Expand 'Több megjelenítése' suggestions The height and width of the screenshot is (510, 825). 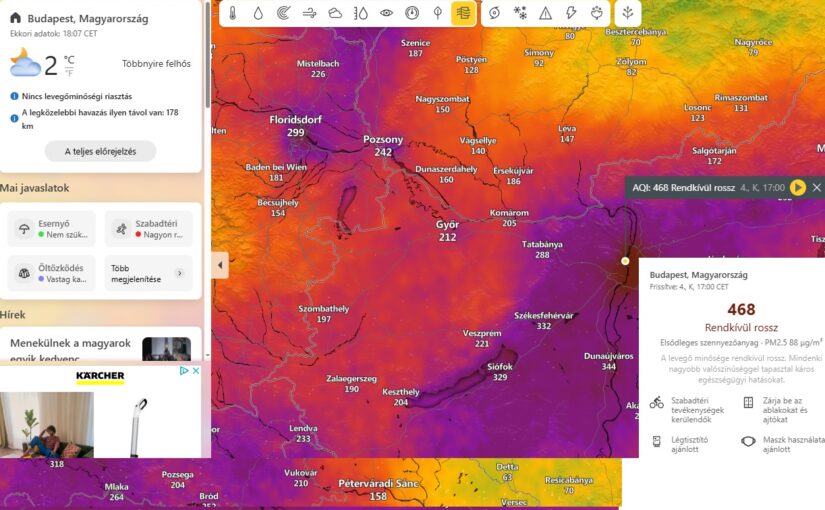coord(148,273)
